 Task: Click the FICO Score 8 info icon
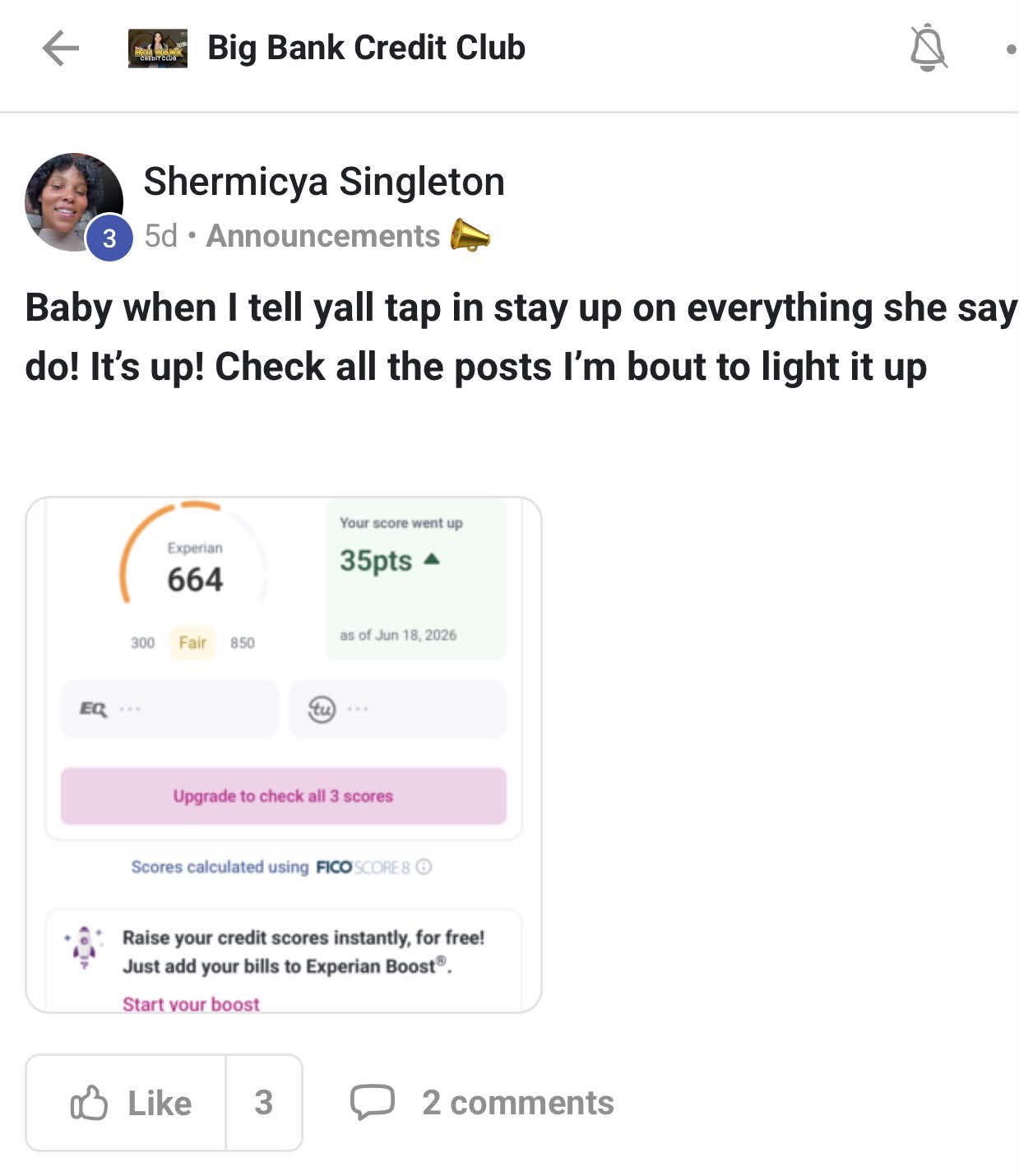[x=424, y=867]
